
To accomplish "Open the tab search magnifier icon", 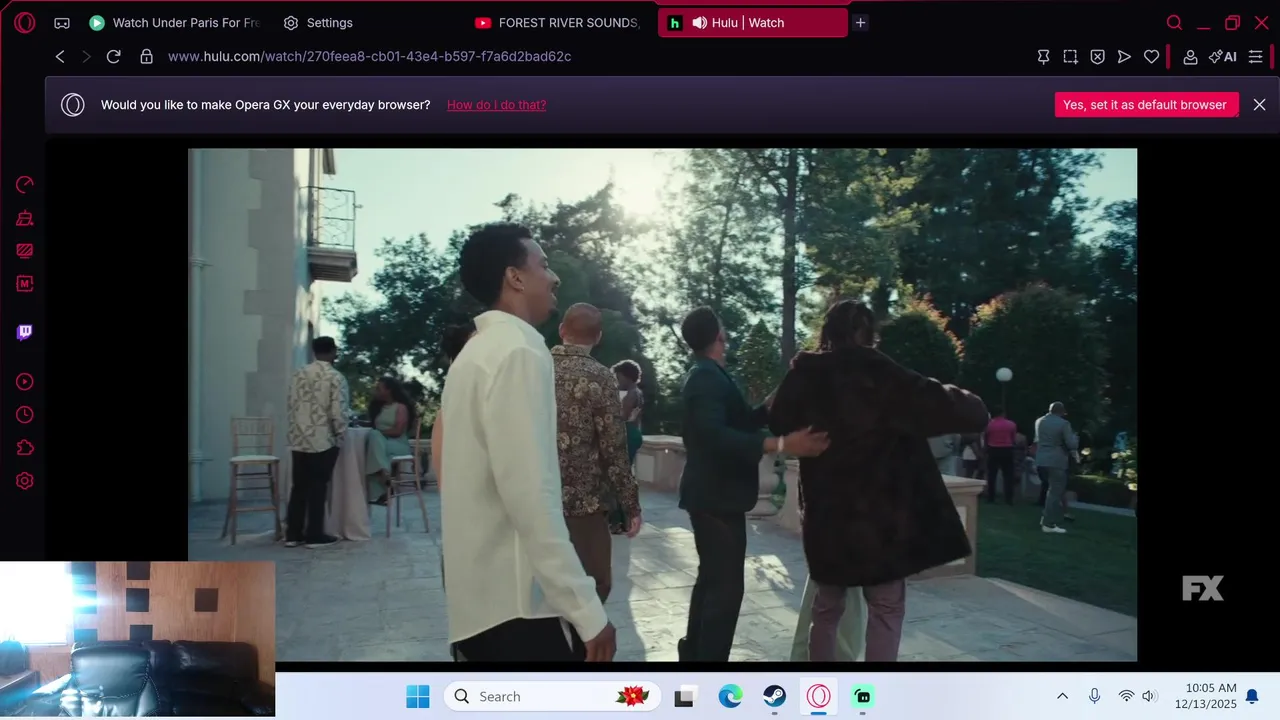I will (1175, 22).
